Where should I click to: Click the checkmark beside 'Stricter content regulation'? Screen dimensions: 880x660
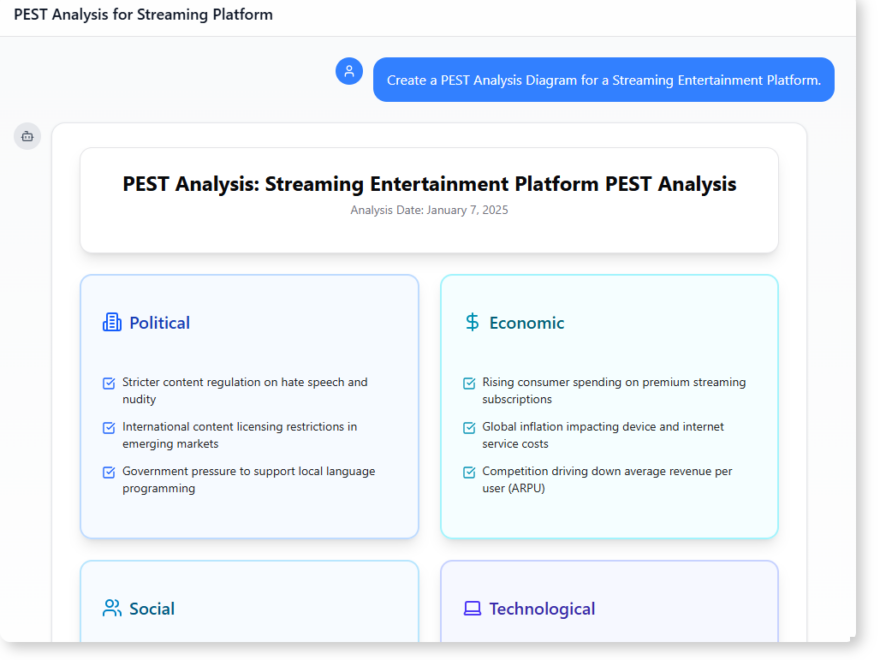click(107, 383)
